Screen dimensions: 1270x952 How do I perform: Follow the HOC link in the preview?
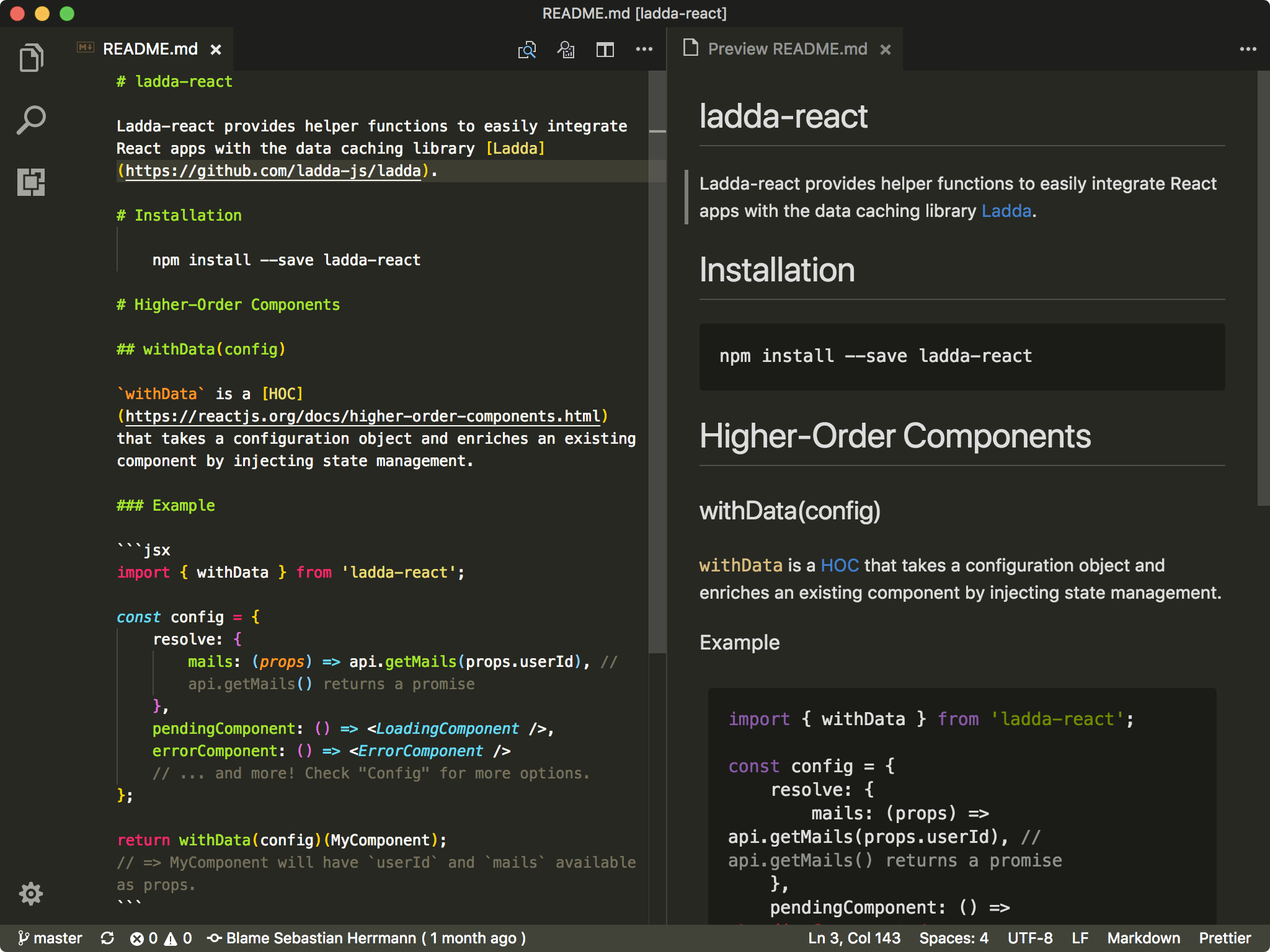click(840, 565)
